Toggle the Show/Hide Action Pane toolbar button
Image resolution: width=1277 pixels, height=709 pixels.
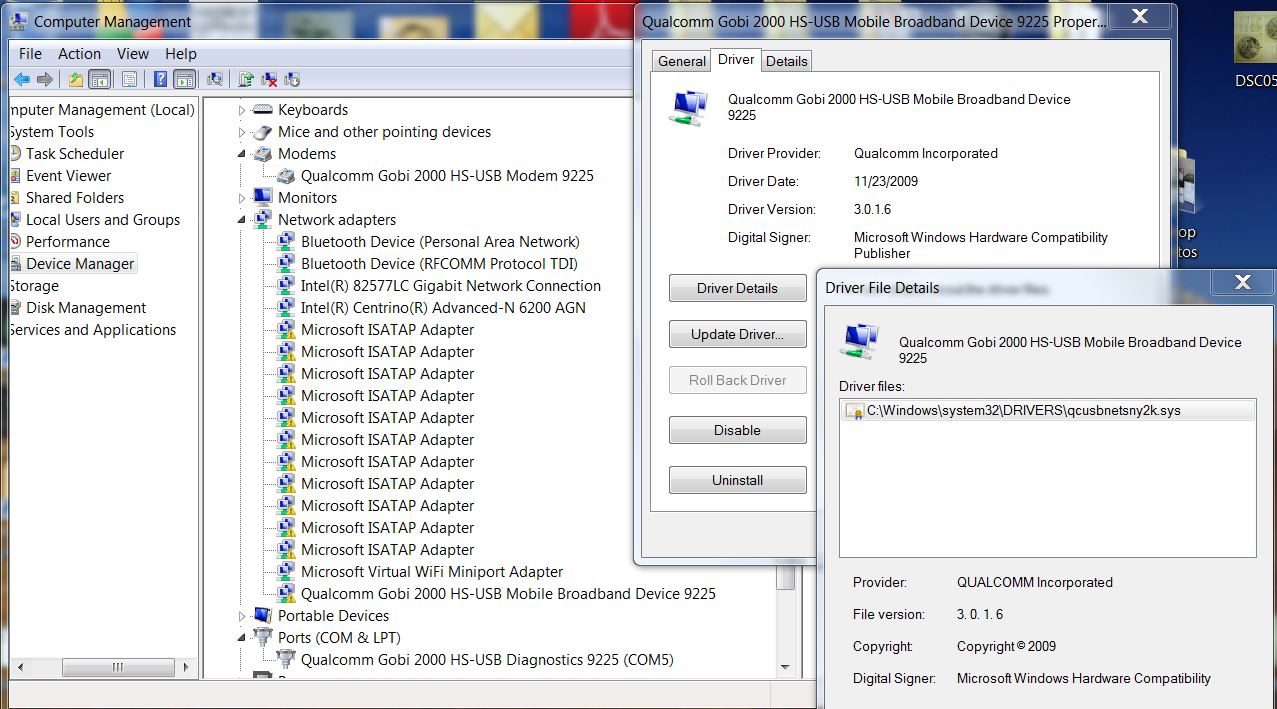pos(185,80)
